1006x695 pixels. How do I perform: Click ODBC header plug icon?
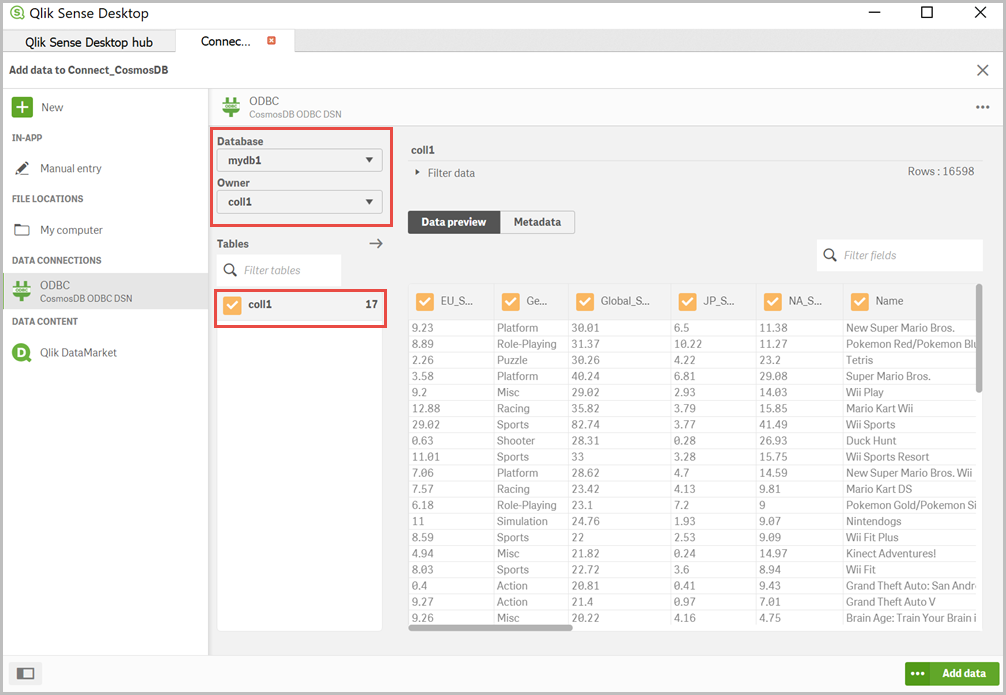[x=231, y=107]
